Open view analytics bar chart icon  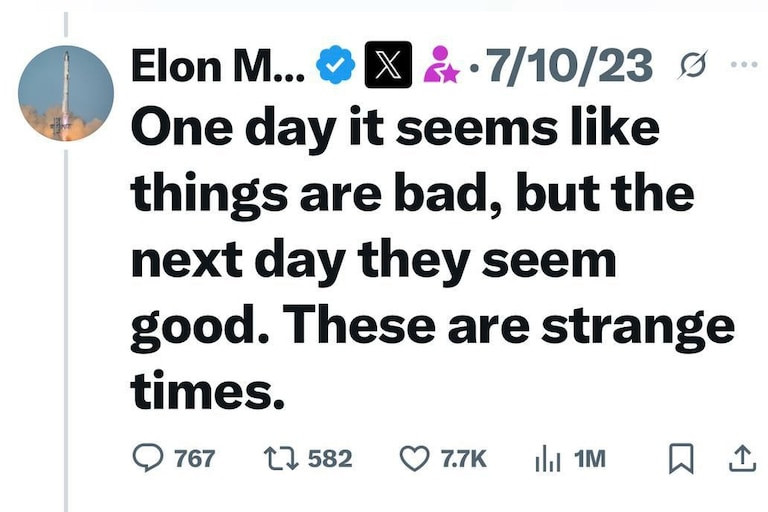click(x=548, y=458)
